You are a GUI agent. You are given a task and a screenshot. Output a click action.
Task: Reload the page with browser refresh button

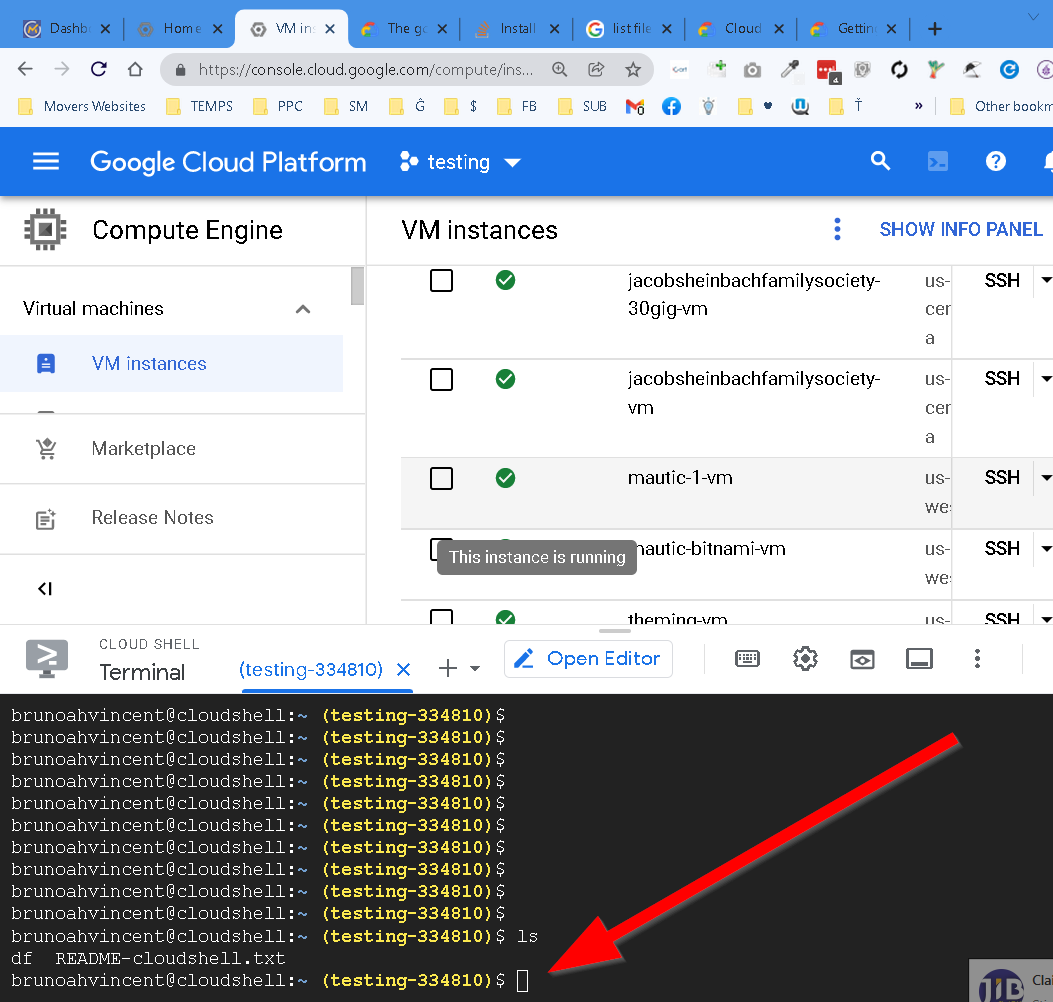point(99,69)
